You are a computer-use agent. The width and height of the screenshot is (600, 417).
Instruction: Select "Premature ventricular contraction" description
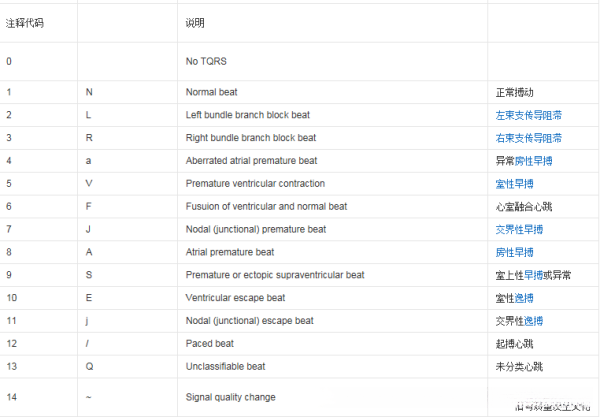(254, 184)
